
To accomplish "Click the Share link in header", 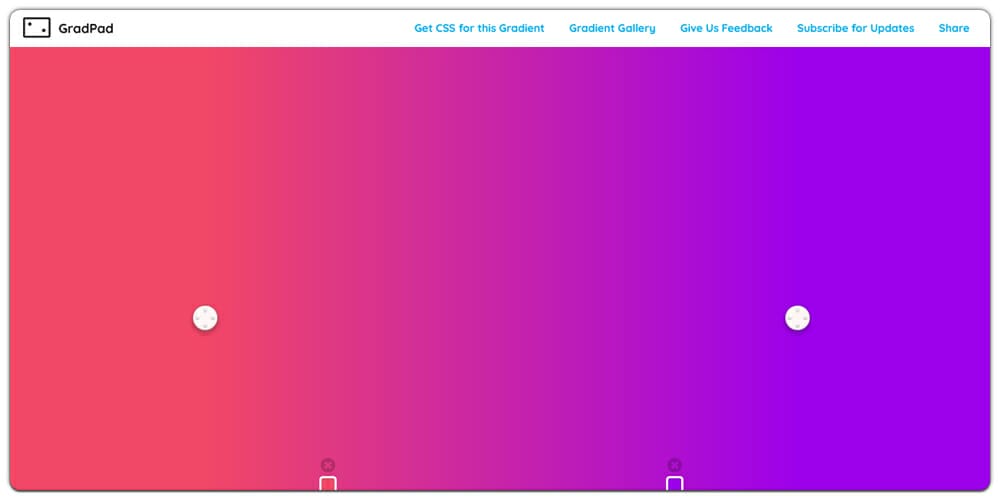I will (x=953, y=28).
